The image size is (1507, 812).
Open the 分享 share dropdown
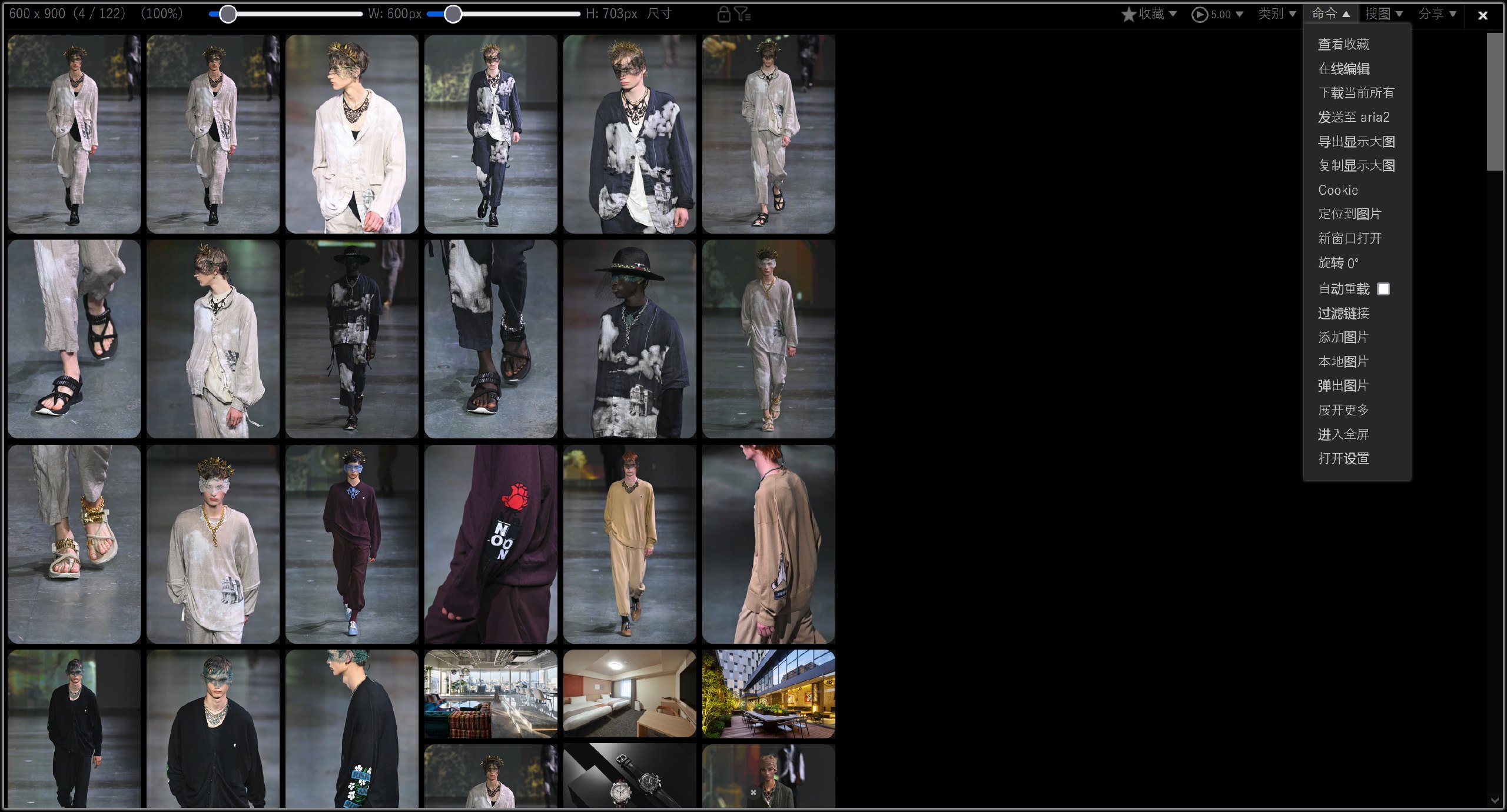pyautogui.click(x=1437, y=14)
